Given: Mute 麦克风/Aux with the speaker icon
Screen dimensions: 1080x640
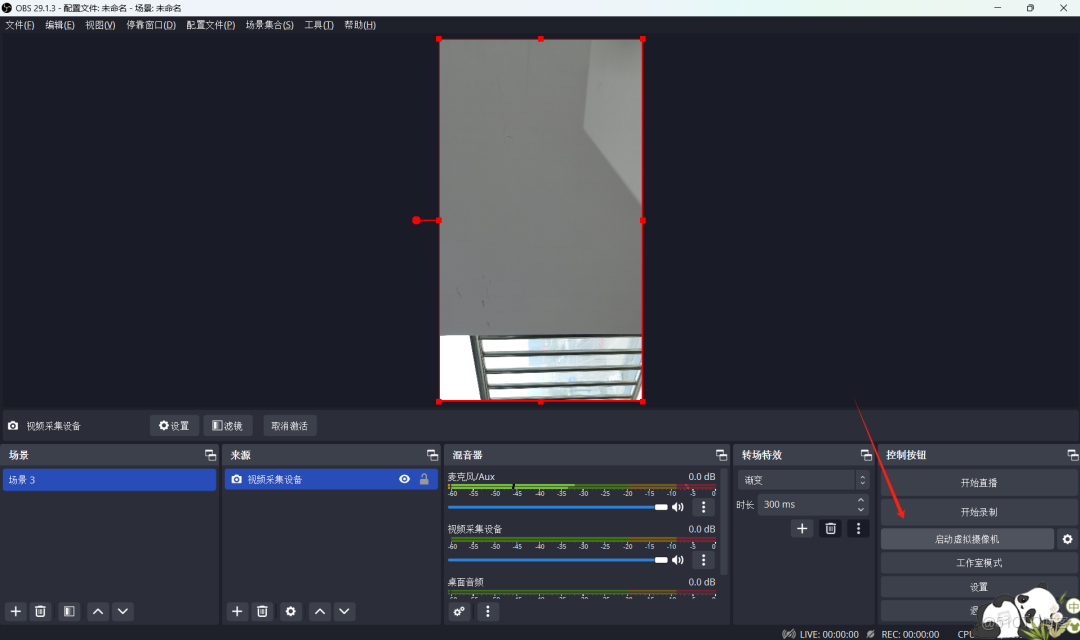Looking at the screenshot, I should (678, 506).
